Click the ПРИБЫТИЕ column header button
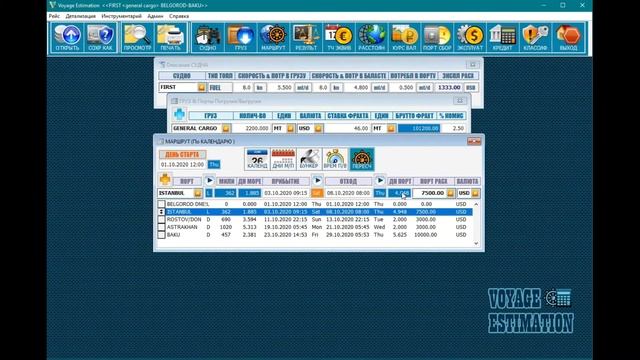 click(286, 181)
